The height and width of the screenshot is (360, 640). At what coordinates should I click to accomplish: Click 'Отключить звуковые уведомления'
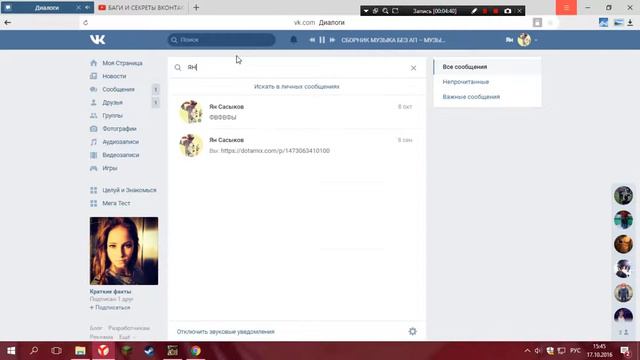click(225, 331)
